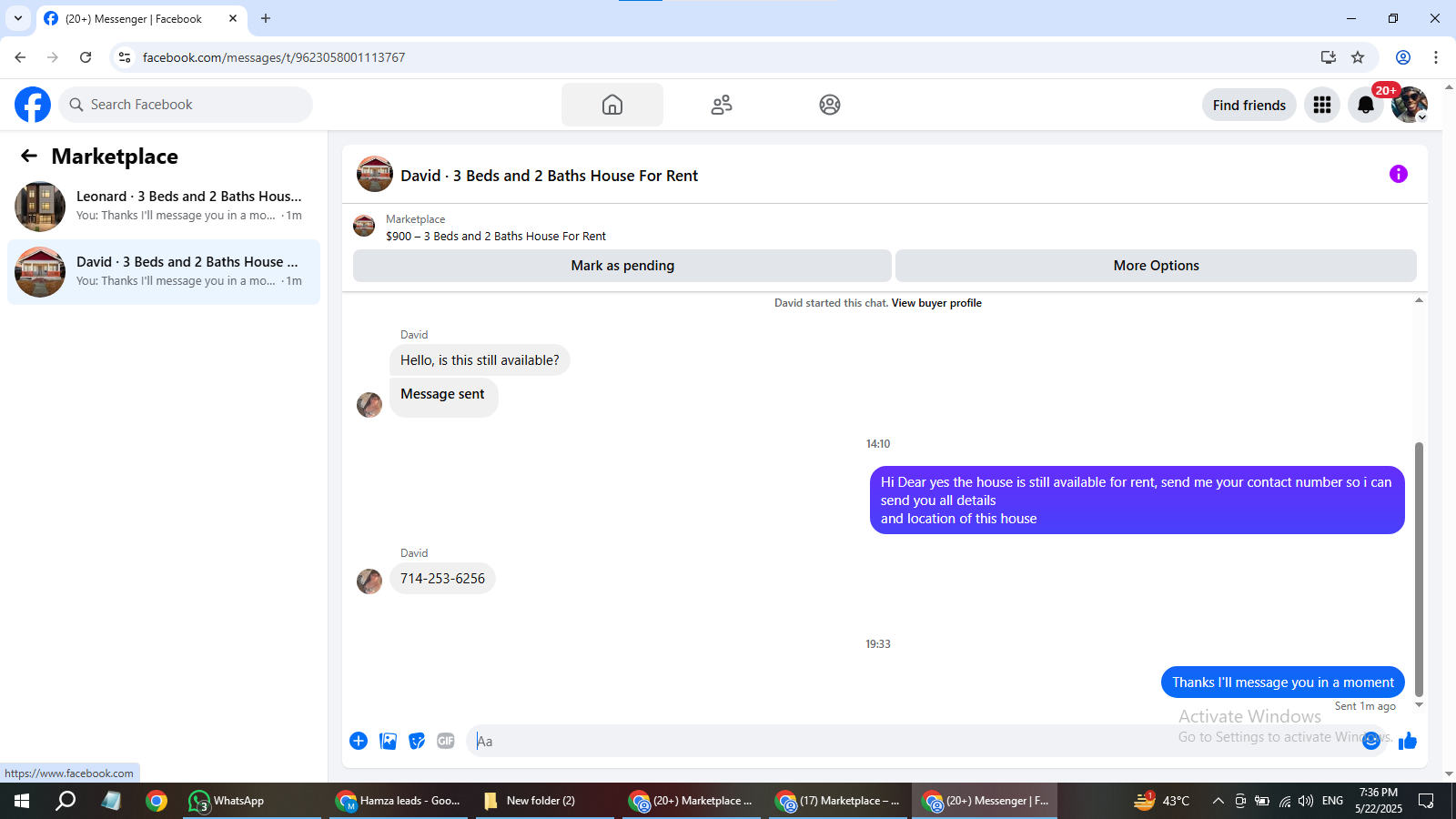Image resolution: width=1456 pixels, height=819 pixels.
Task: Open conversation information purple icon
Action: tap(1399, 174)
